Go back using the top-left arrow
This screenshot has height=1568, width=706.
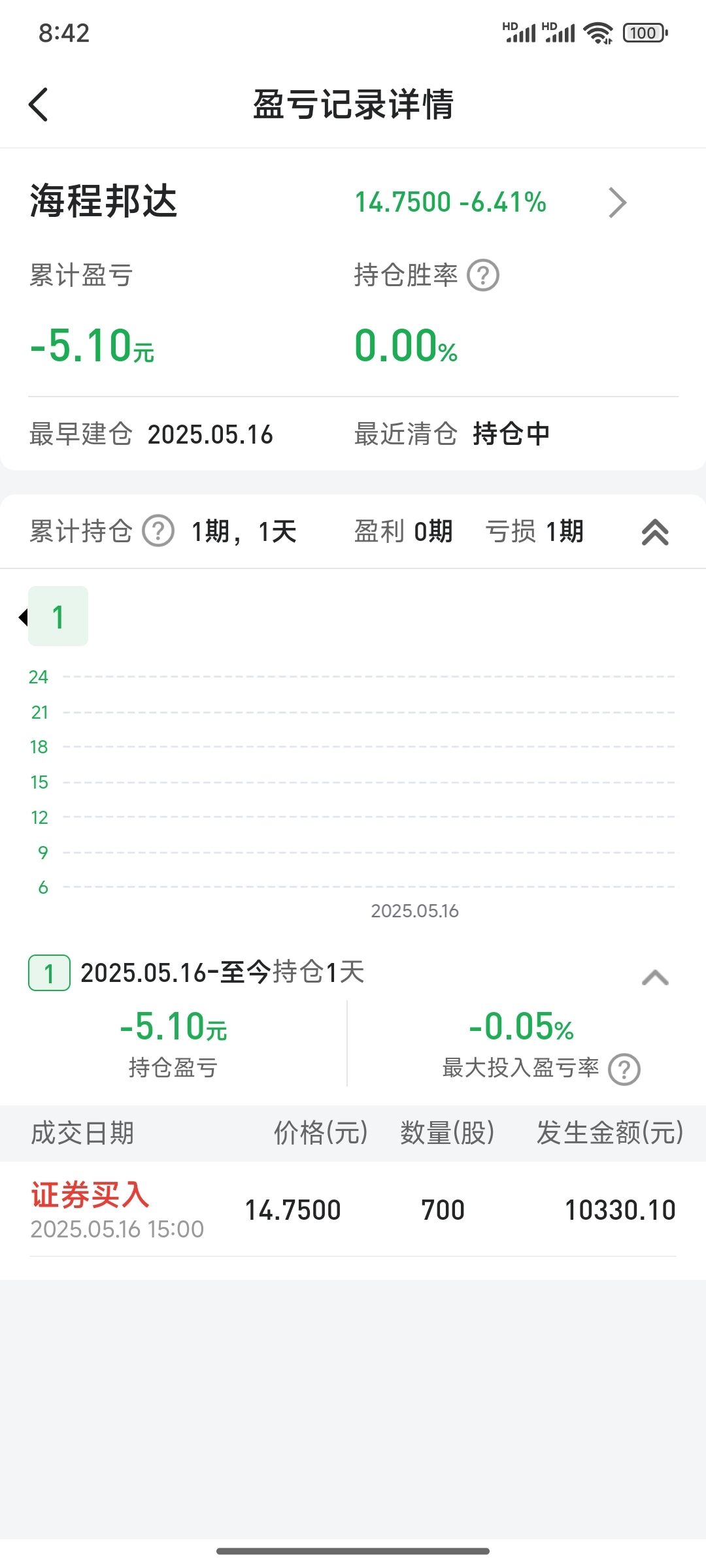coord(39,105)
